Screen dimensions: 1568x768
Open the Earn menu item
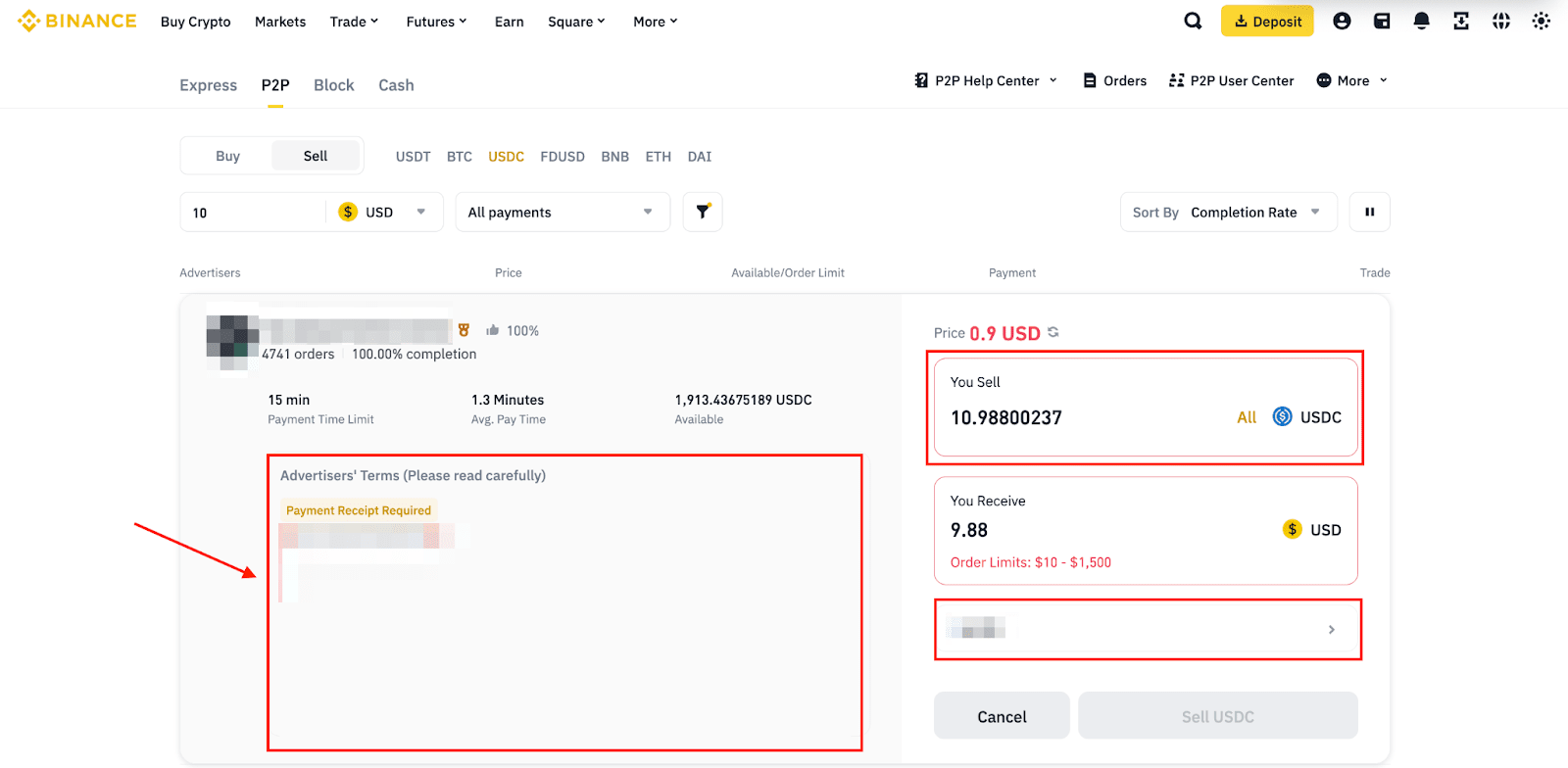point(510,22)
